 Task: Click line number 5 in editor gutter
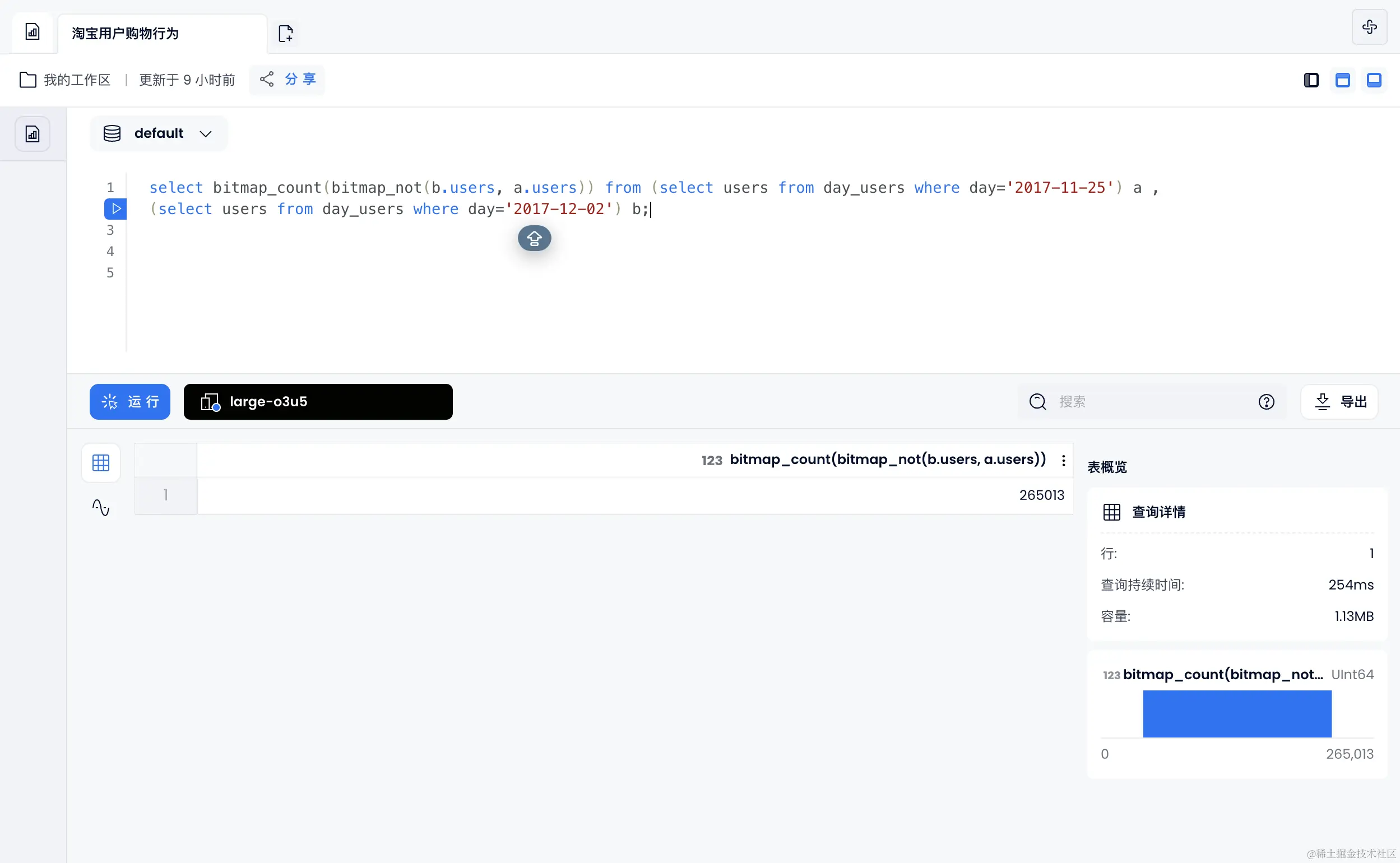pyautogui.click(x=110, y=273)
